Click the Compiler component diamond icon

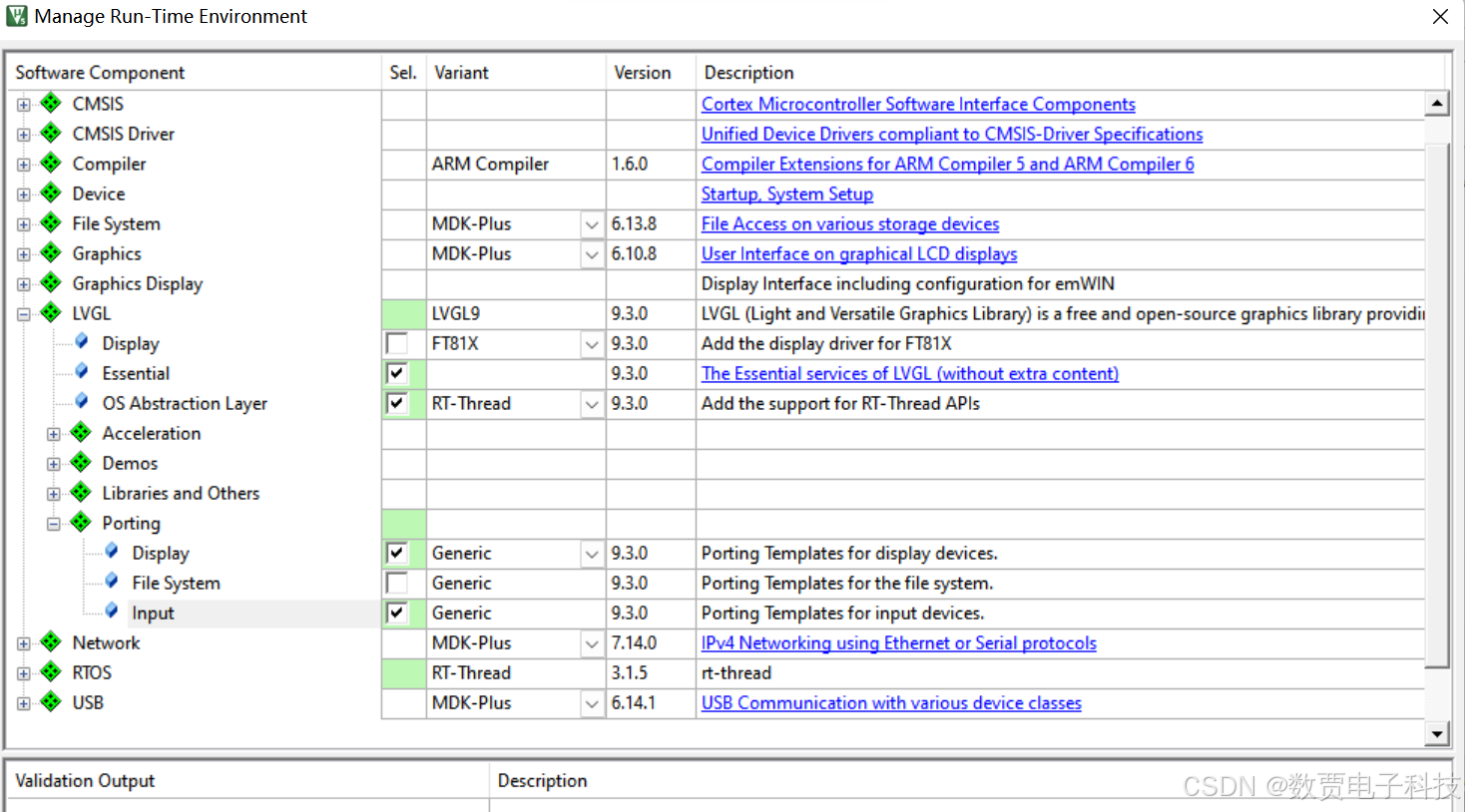(51, 163)
